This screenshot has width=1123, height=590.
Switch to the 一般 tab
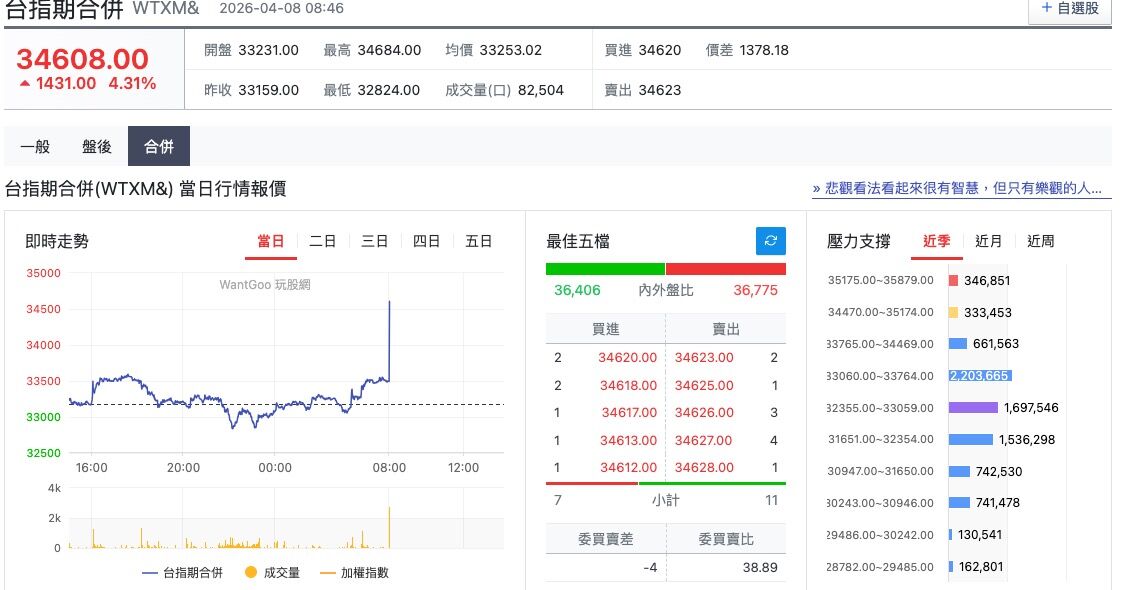35,146
